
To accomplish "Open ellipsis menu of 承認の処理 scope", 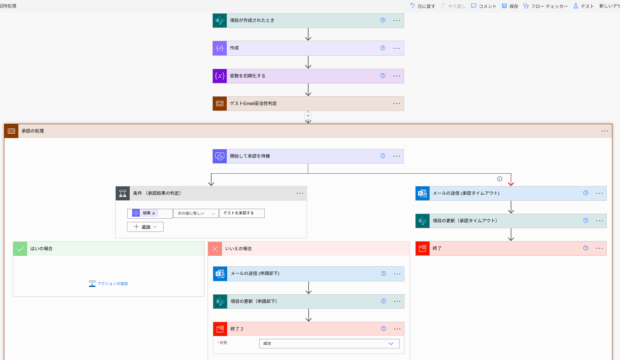I will click(605, 131).
